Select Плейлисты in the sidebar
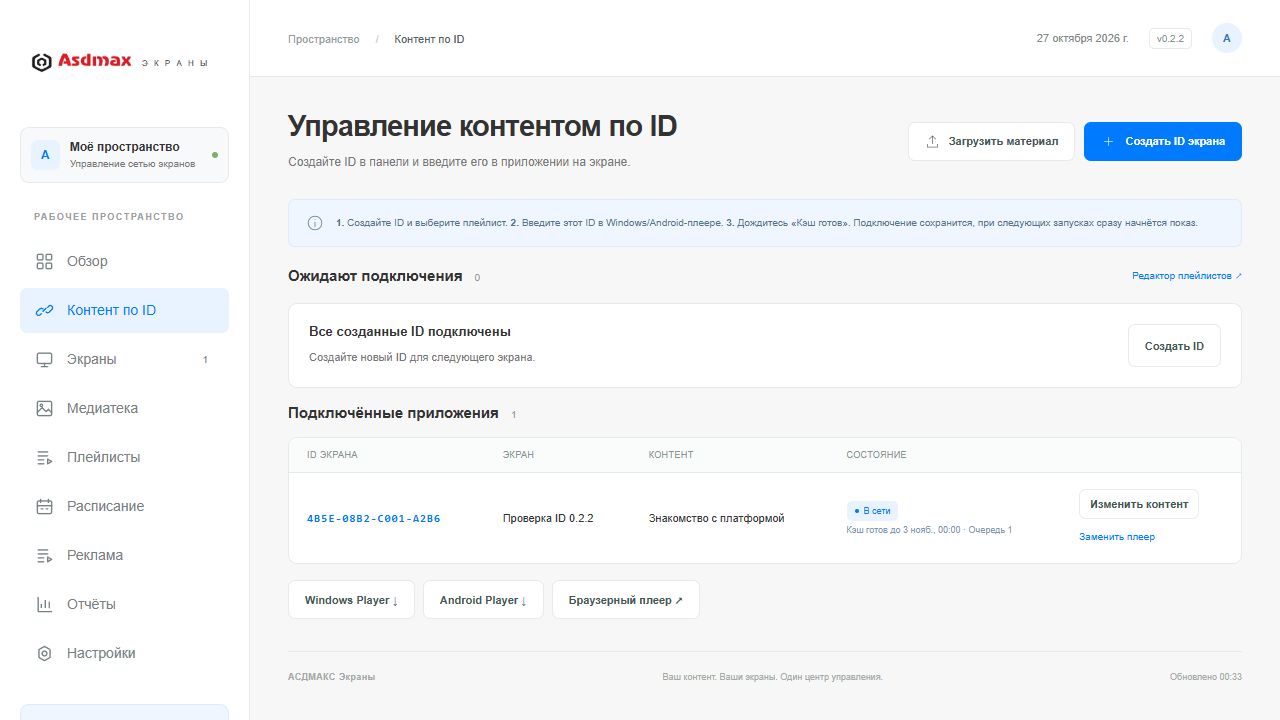Screen dimensions: 1280x720 click(x=124, y=457)
